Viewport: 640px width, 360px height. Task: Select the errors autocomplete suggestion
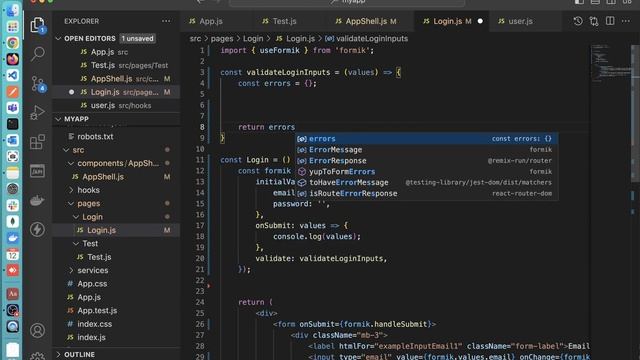[427, 139]
